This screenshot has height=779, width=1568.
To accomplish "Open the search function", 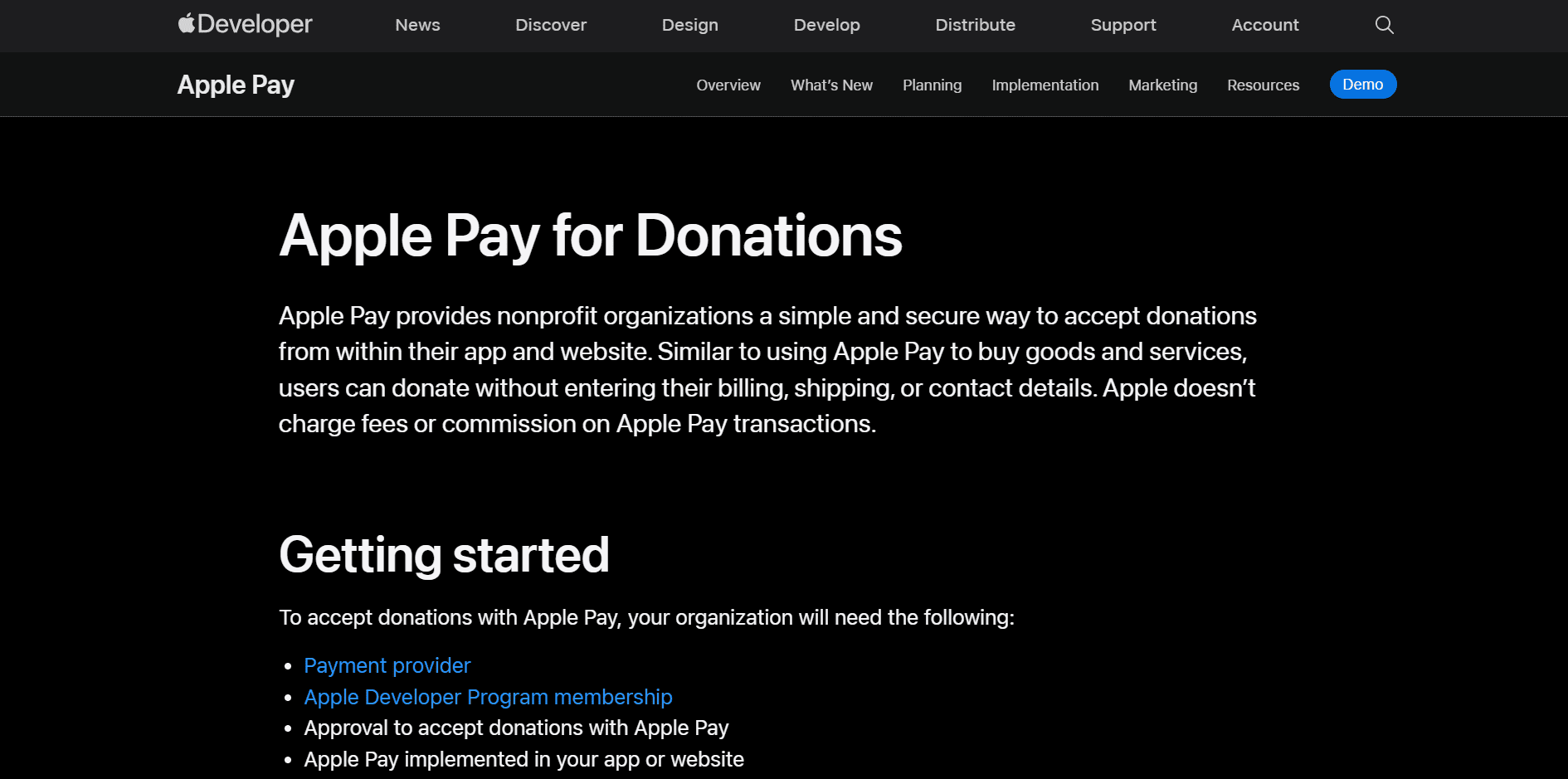I will [1383, 25].
